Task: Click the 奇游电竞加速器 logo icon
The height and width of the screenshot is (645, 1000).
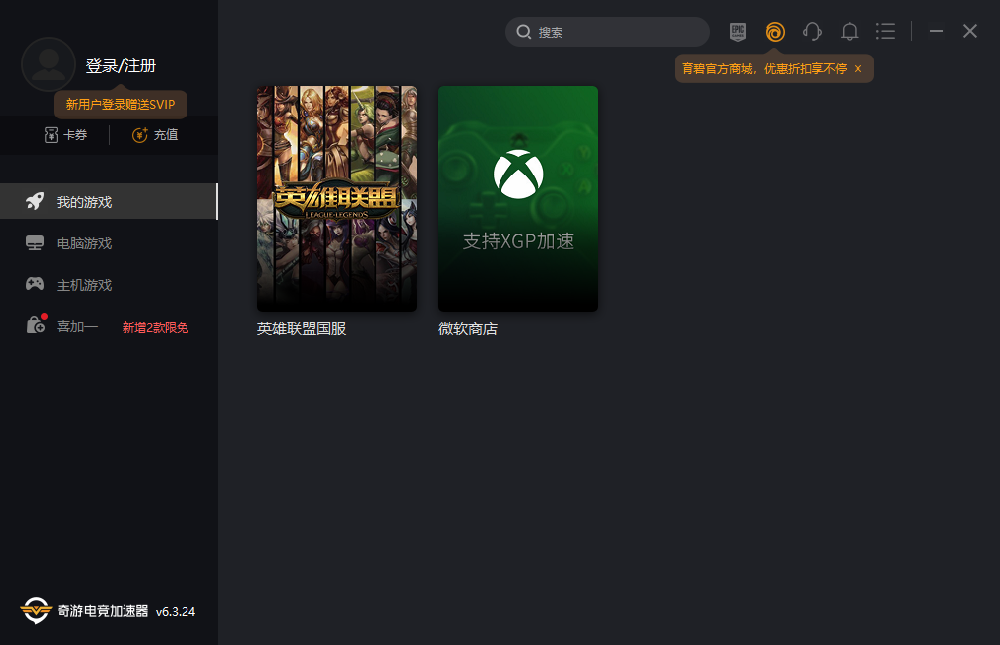Action: 36,611
